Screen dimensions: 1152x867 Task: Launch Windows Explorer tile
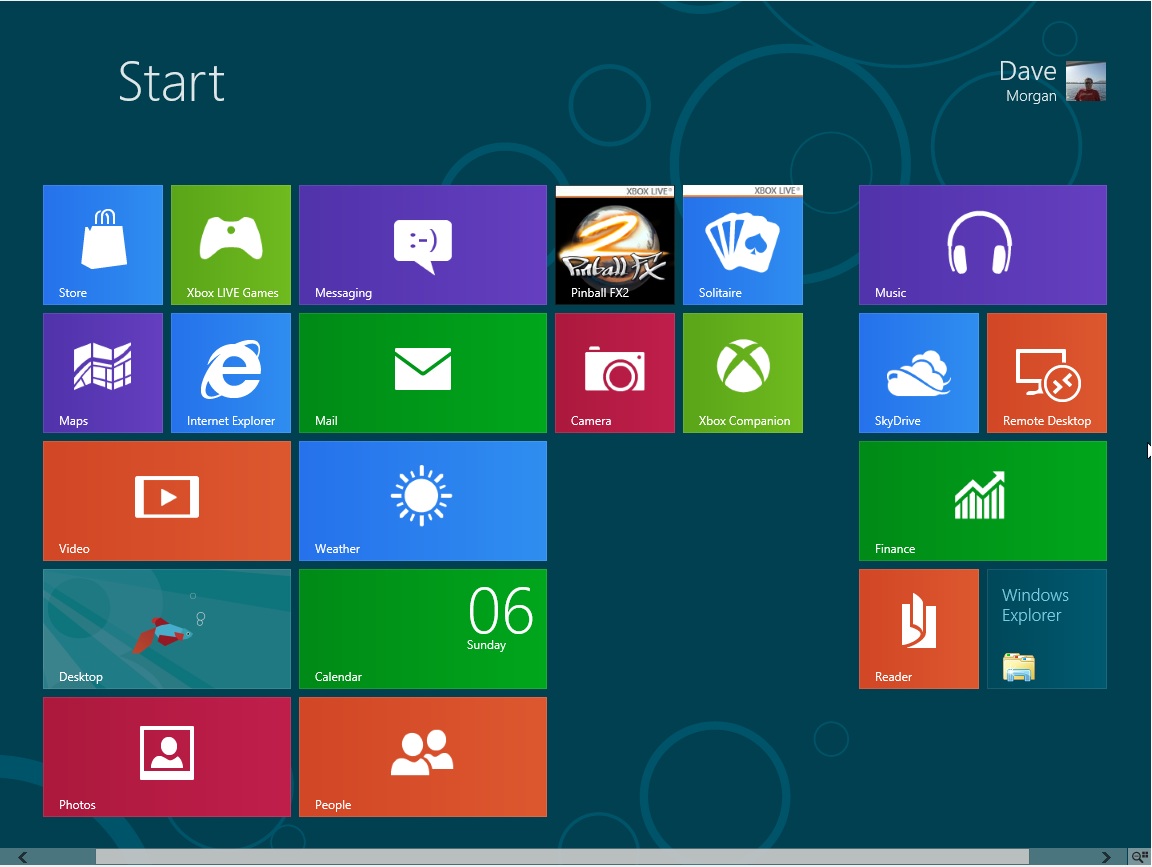coord(1047,629)
